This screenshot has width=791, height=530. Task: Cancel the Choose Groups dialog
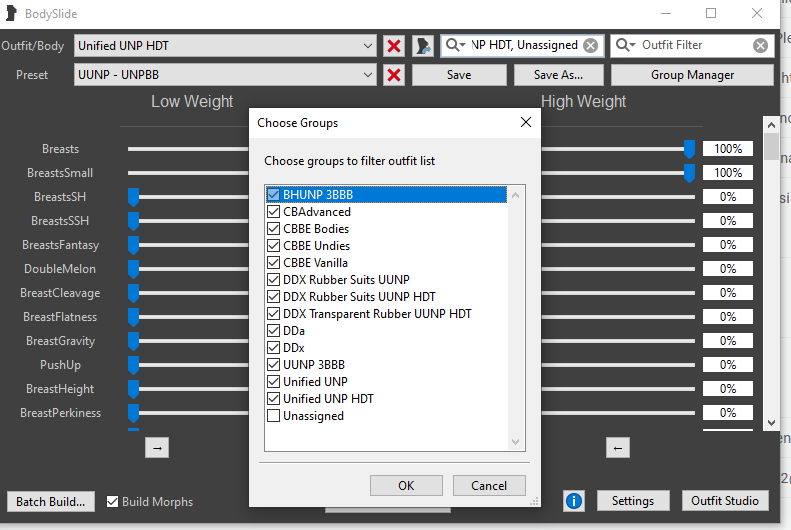tap(489, 486)
